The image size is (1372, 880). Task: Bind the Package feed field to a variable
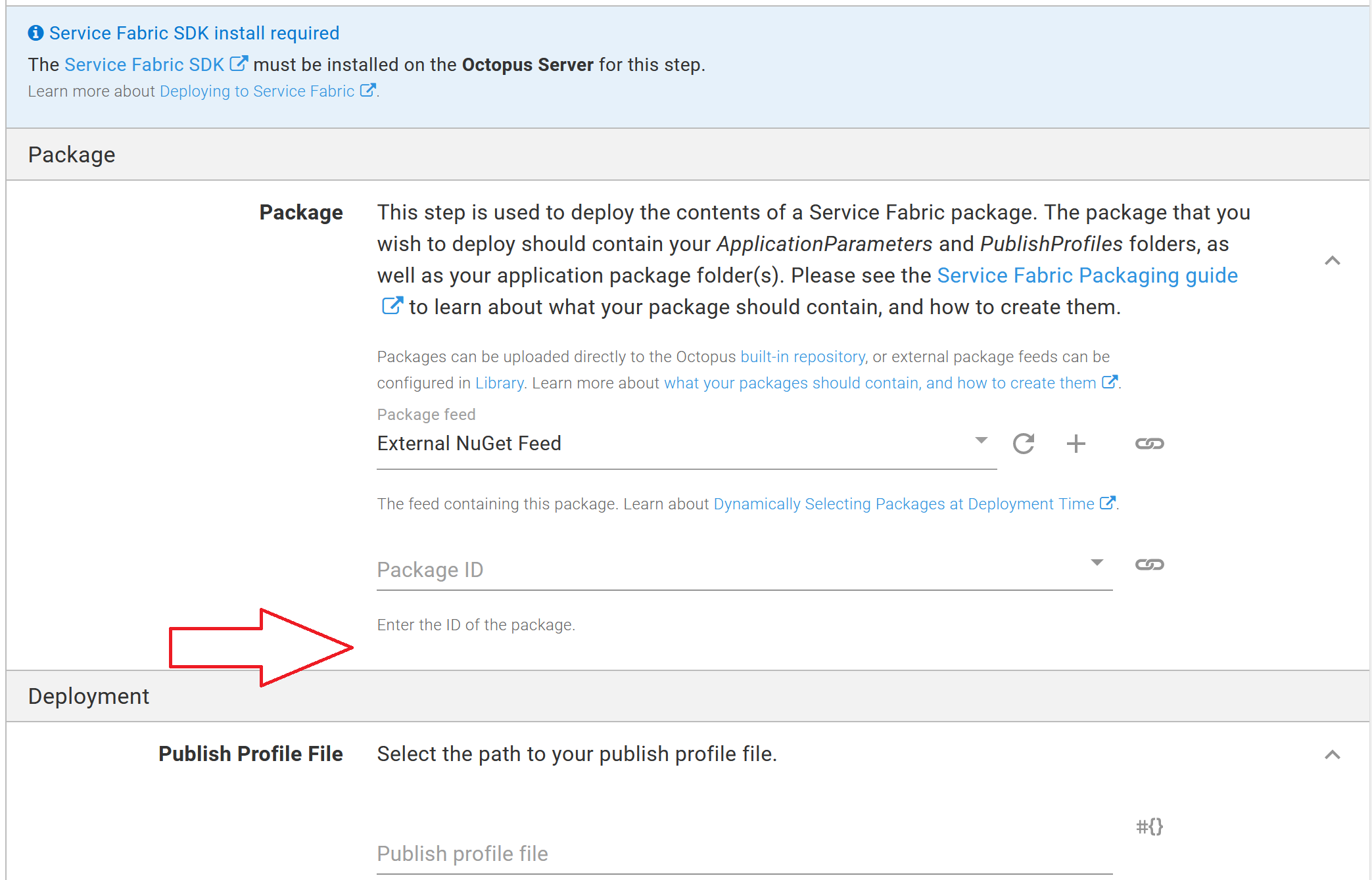tap(1148, 444)
